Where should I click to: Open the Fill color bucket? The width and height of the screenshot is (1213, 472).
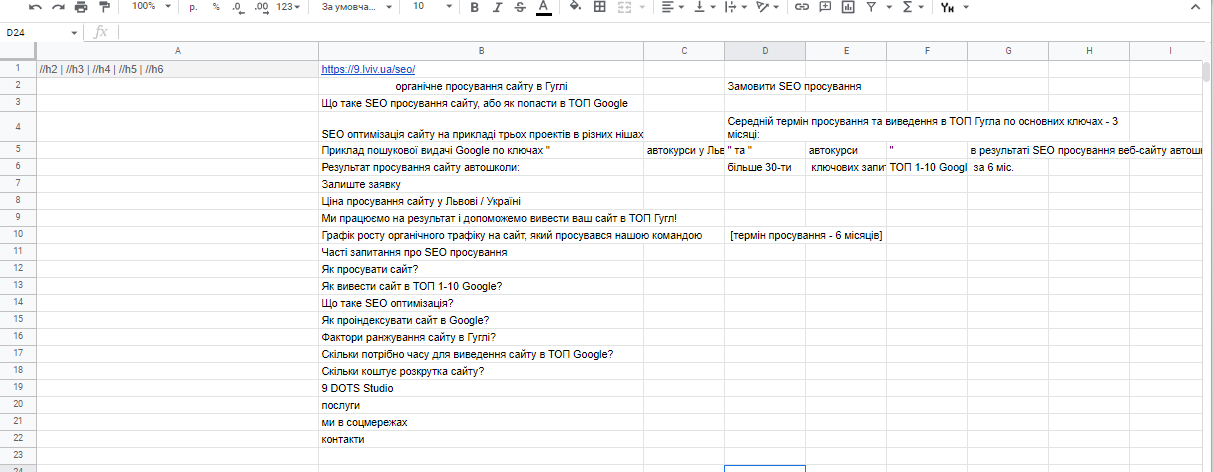point(574,7)
